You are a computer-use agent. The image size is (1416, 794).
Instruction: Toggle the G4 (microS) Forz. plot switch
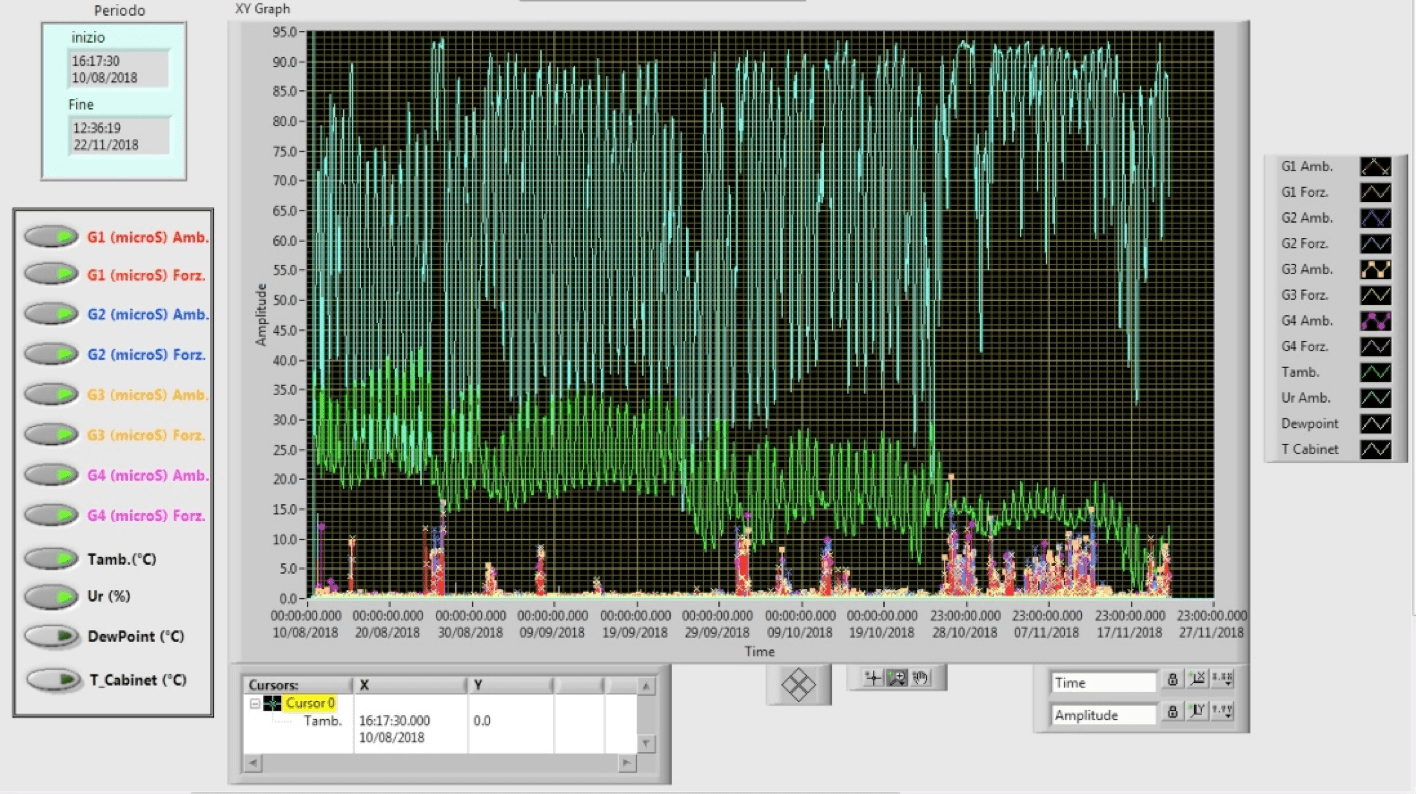click(51, 515)
